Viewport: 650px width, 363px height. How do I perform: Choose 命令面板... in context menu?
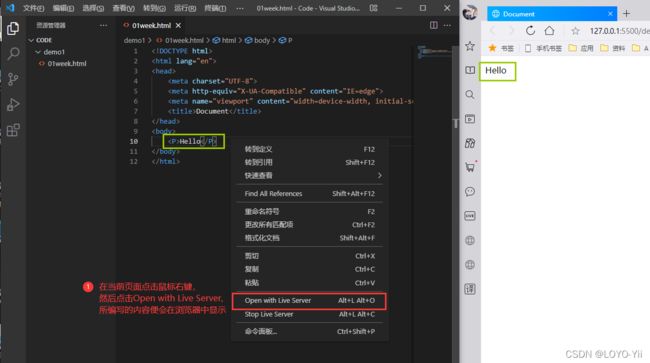tap(310, 332)
